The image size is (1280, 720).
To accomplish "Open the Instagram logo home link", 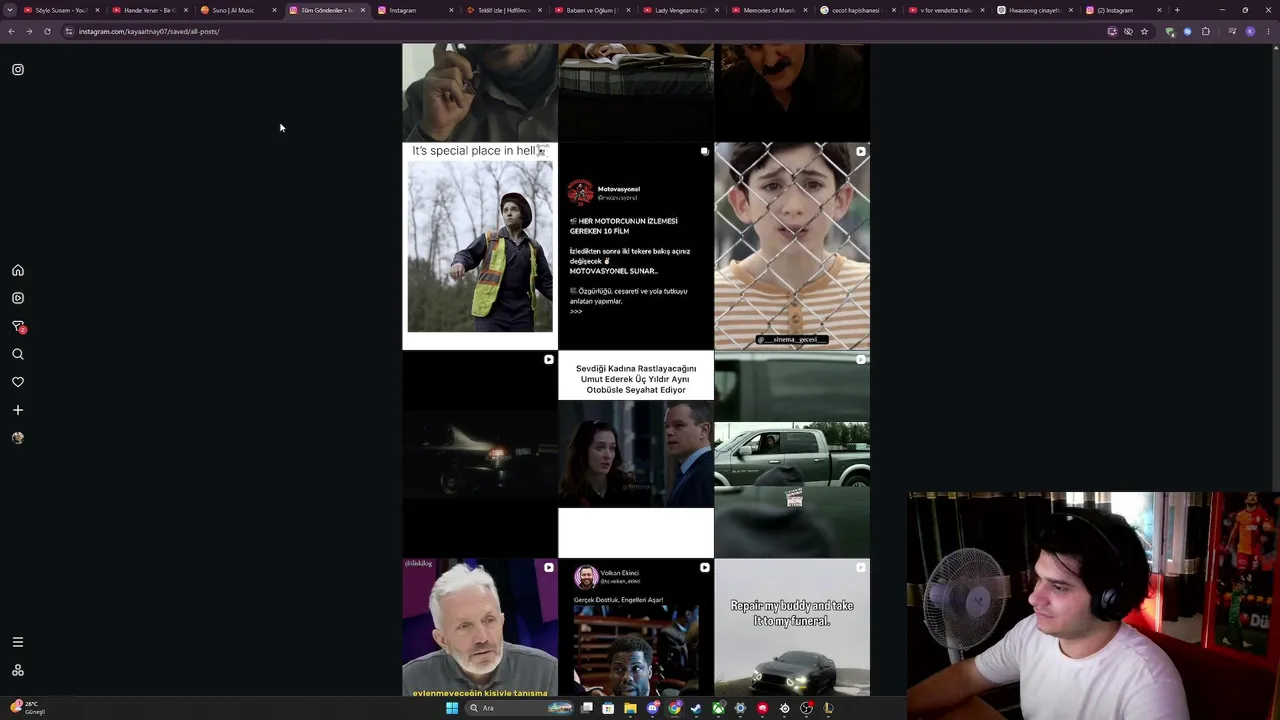I will click(18, 70).
